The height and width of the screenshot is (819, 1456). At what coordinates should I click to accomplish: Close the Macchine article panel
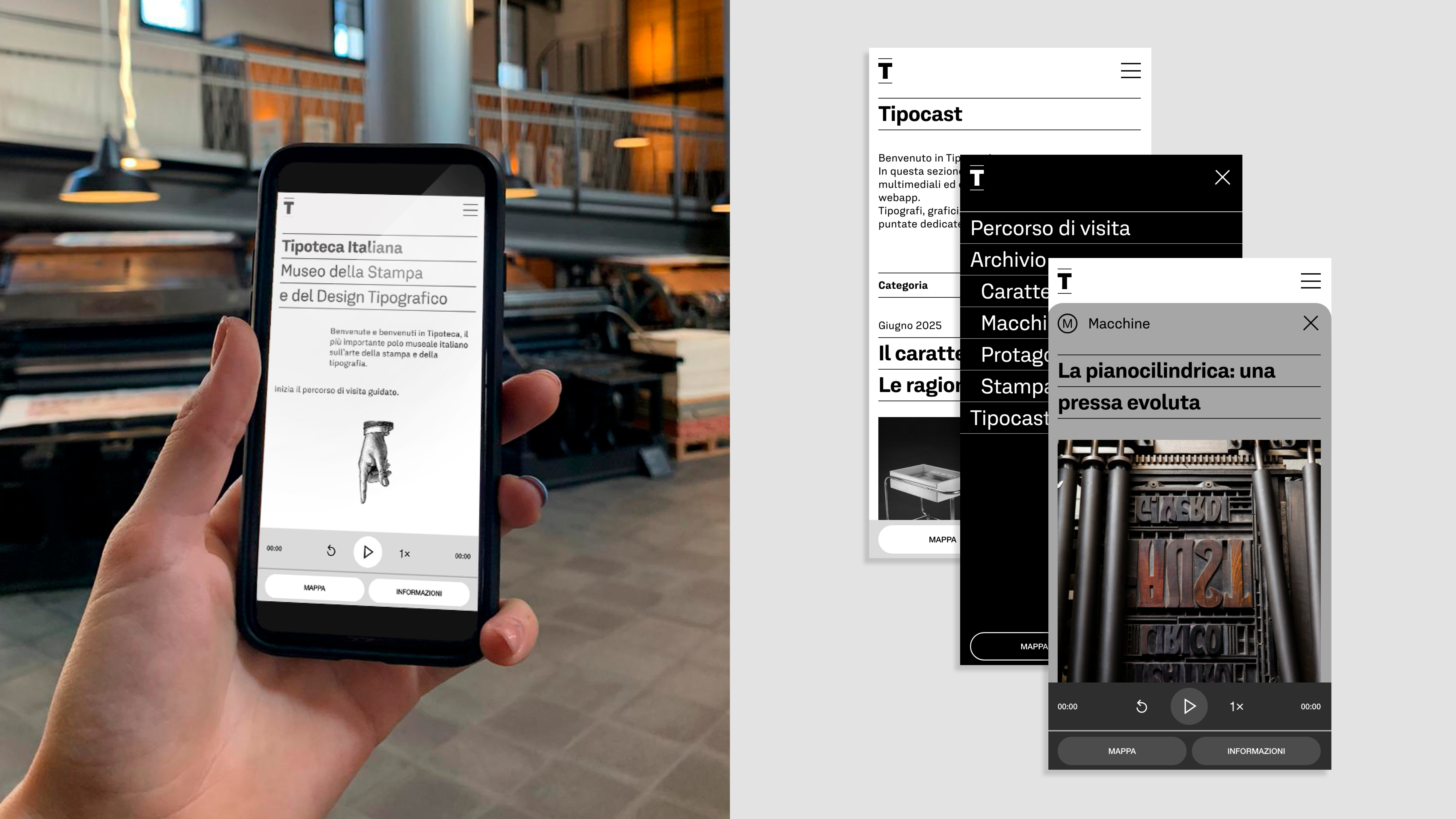pos(1310,323)
